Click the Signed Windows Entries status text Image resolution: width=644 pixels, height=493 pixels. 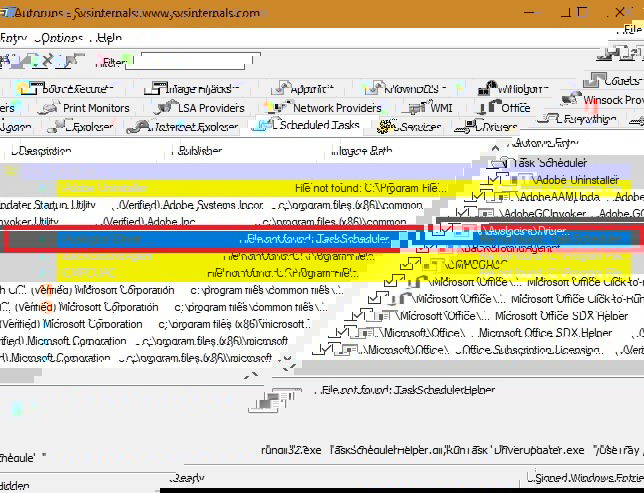click(x=586, y=477)
